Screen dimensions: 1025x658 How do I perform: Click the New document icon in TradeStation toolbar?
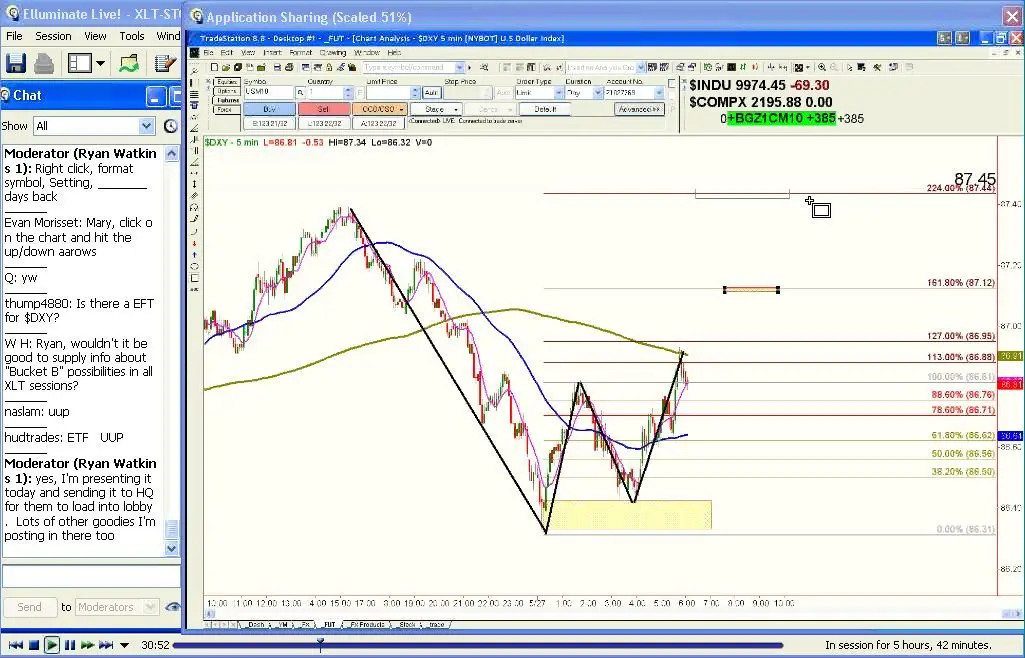[214, 67]
